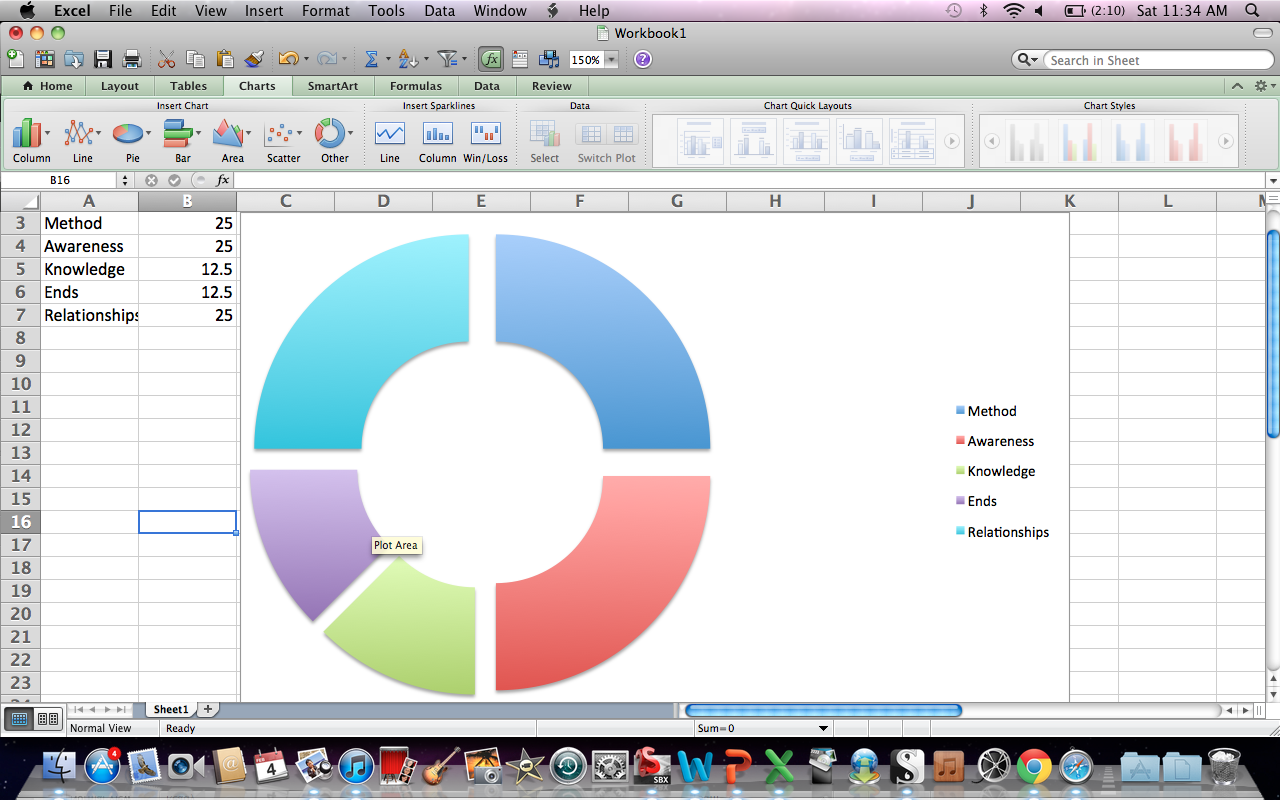Insert a Column chart
The image size is (1280, 800).
(31, 141)
